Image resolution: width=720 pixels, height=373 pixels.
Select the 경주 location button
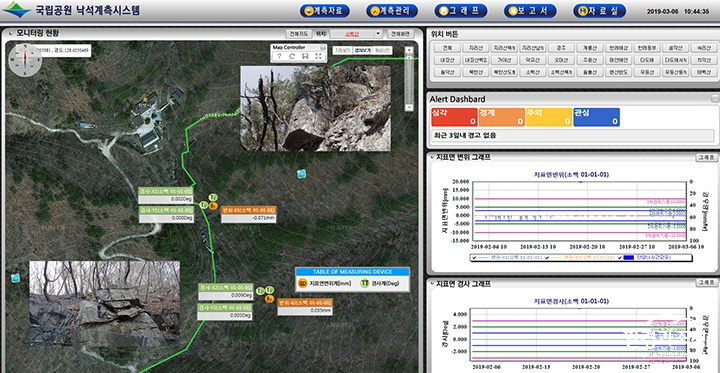point(560,48)
